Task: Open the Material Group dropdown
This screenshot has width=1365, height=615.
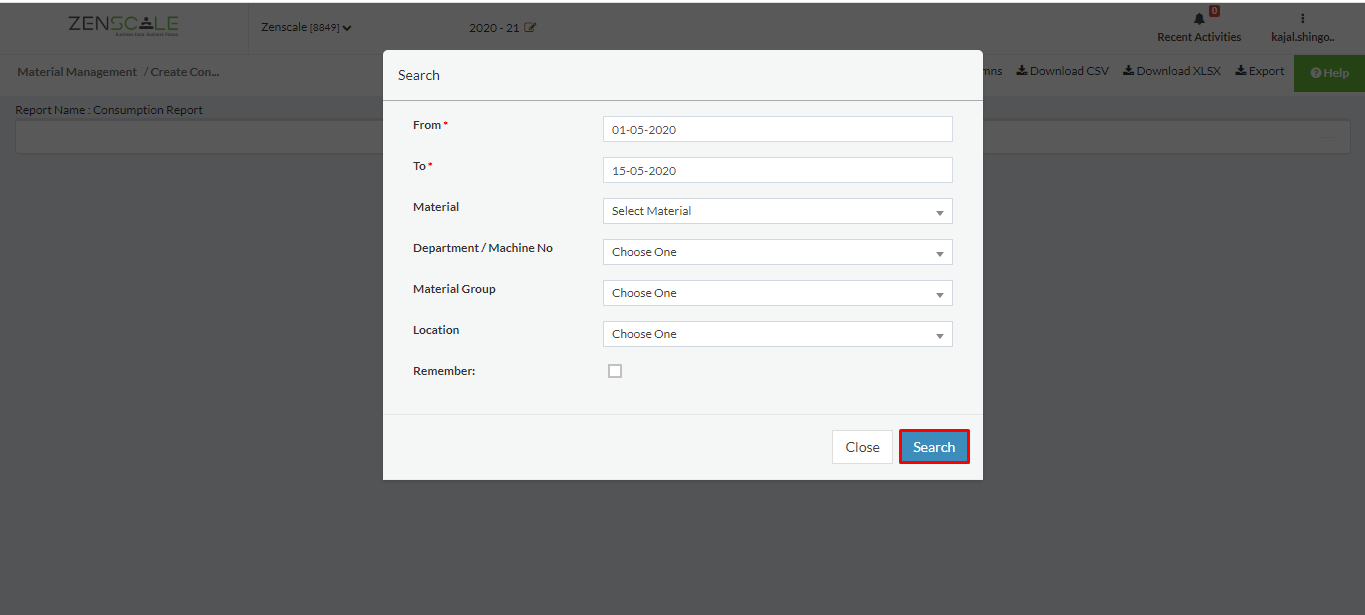Action: click(x=778, y=293)
